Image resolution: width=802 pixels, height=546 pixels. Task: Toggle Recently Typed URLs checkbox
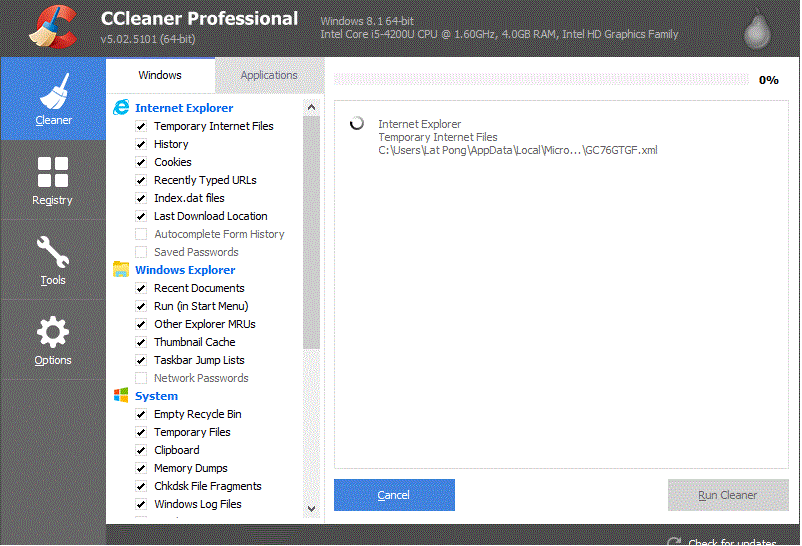click(141, 180)
